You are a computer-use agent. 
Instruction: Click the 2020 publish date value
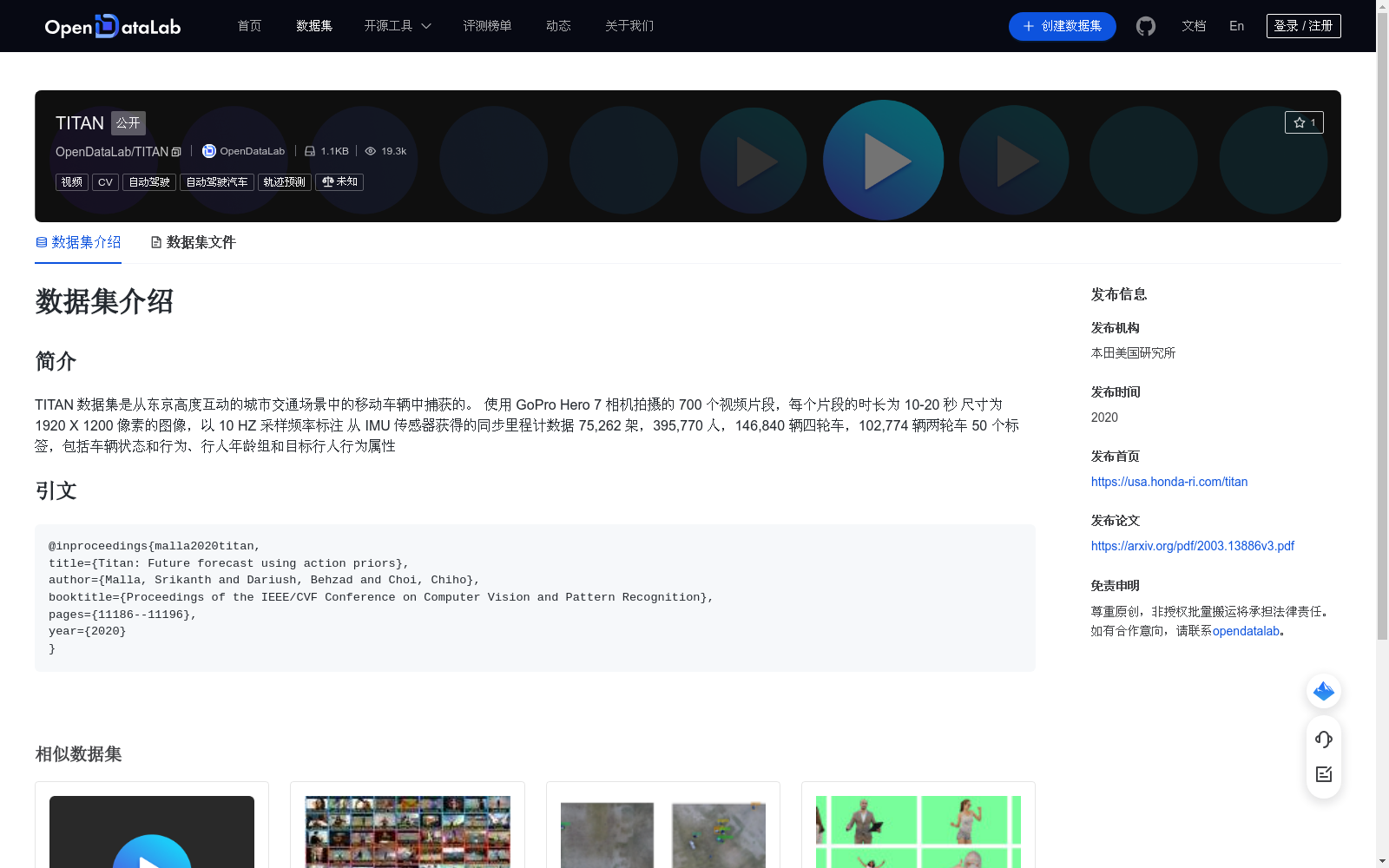pos(1104,418)
